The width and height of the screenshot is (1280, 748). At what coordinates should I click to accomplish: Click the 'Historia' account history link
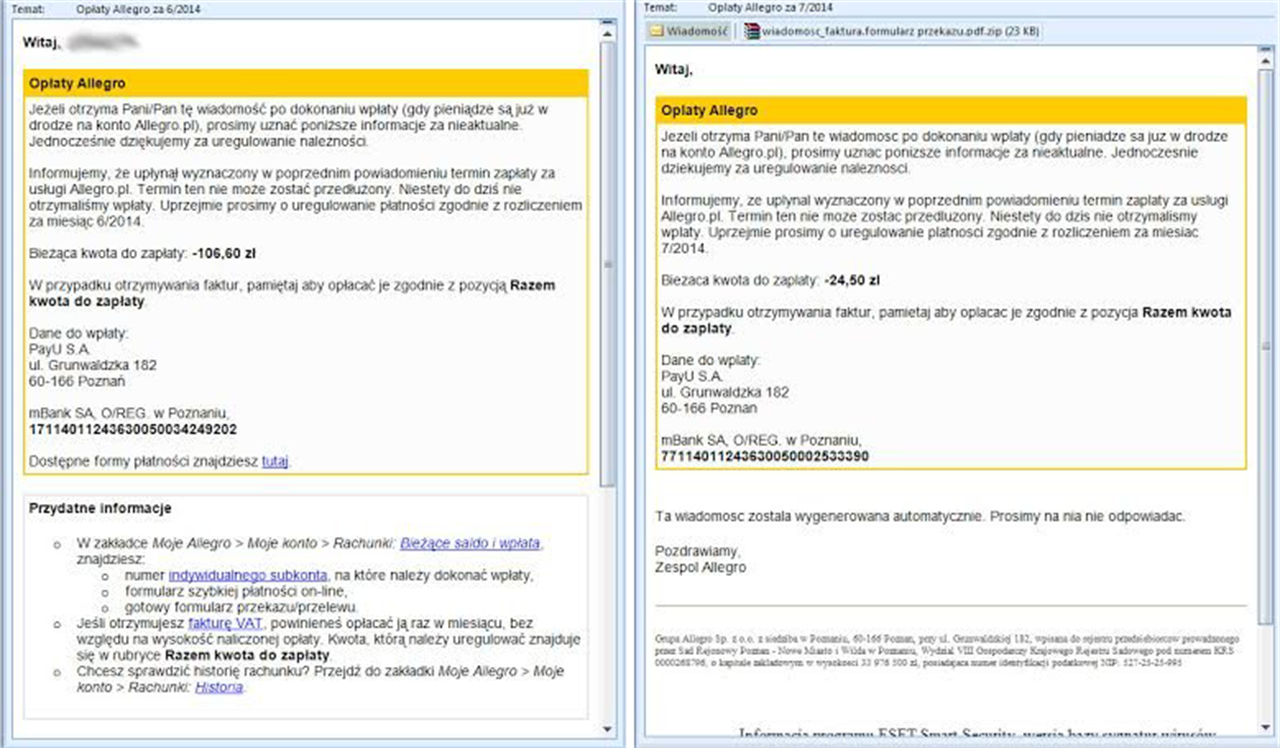pos(219,687)
